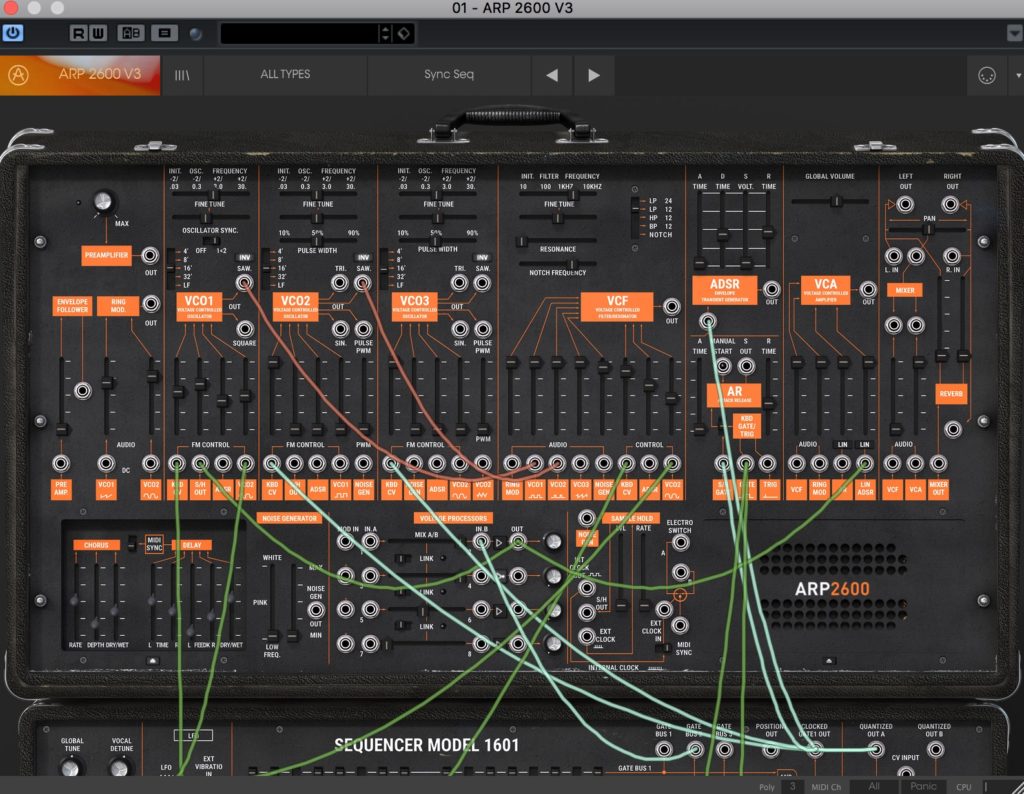1024x794 pixels.
Task: Open the preset browser library icon
Action: point(182,75)
